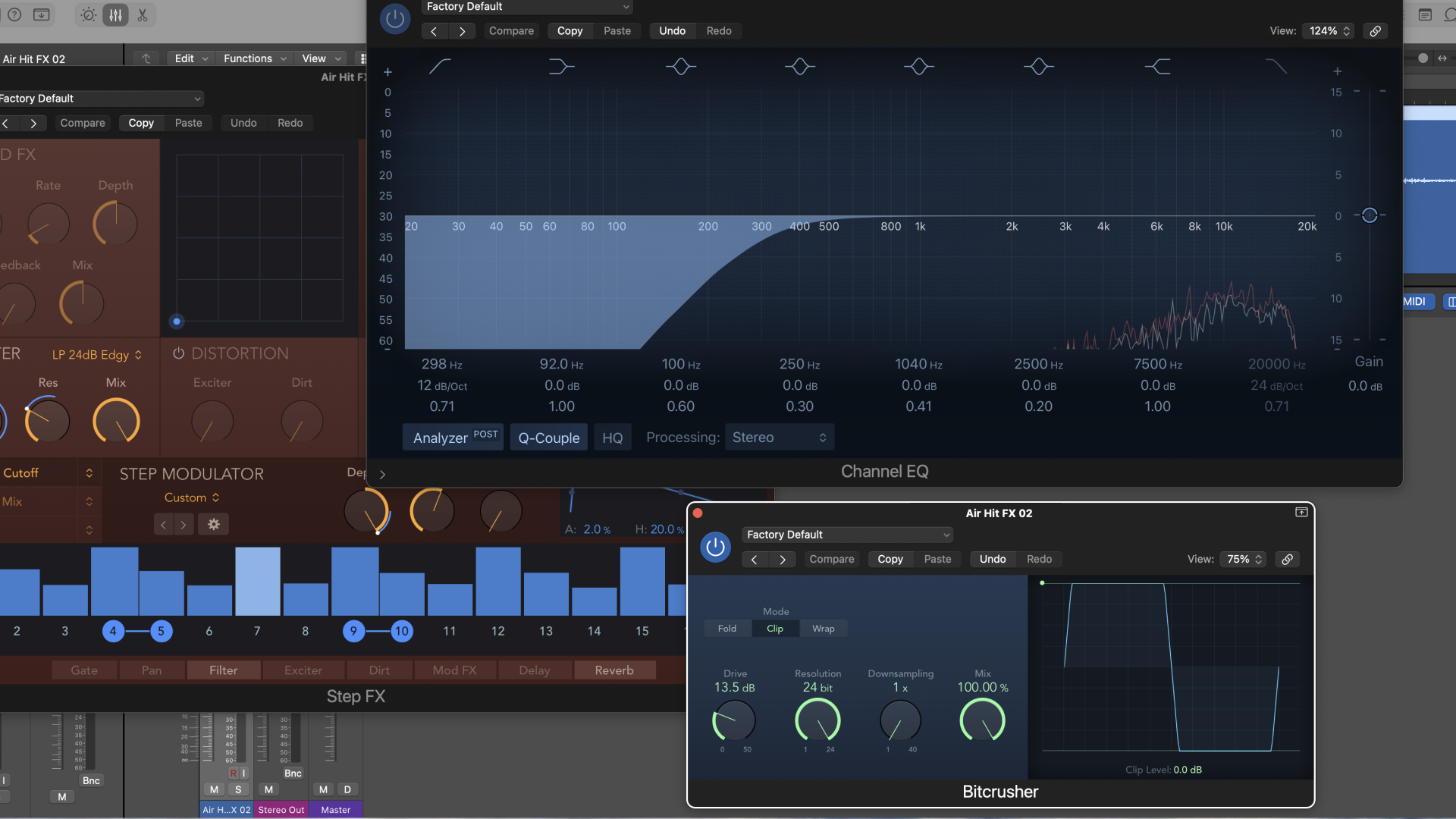Click next preset arrow in Channel EQ
This screenshot has width=1456, height=819.
[462, 31]
